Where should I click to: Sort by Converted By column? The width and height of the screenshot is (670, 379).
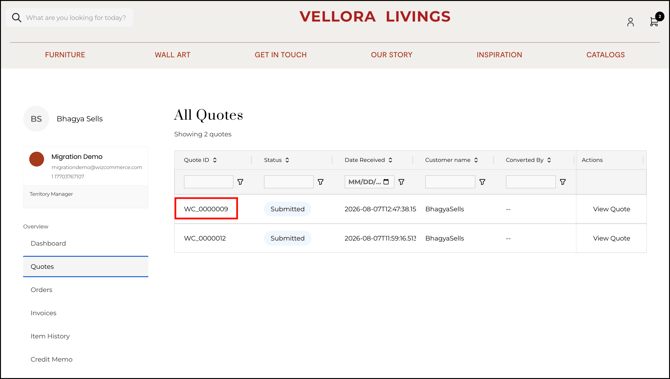[x=549, y=160]
